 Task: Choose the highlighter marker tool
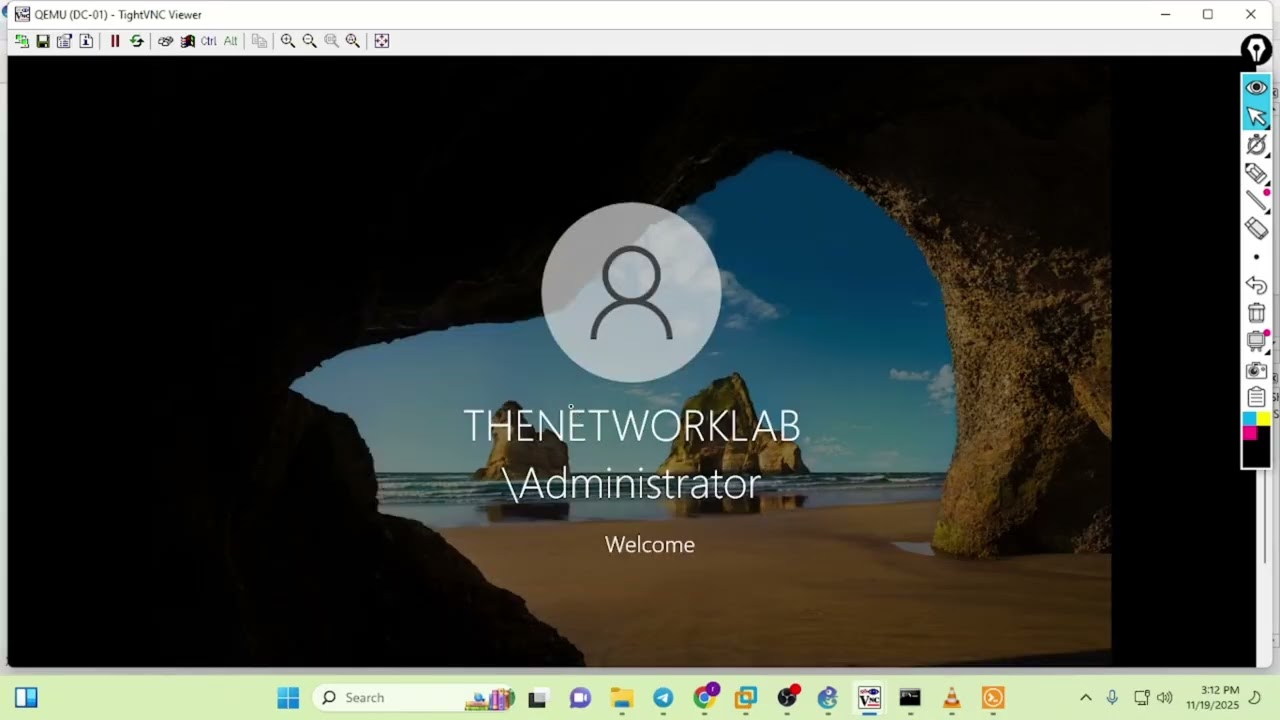pyautogui.click(x=1256, y=174)
